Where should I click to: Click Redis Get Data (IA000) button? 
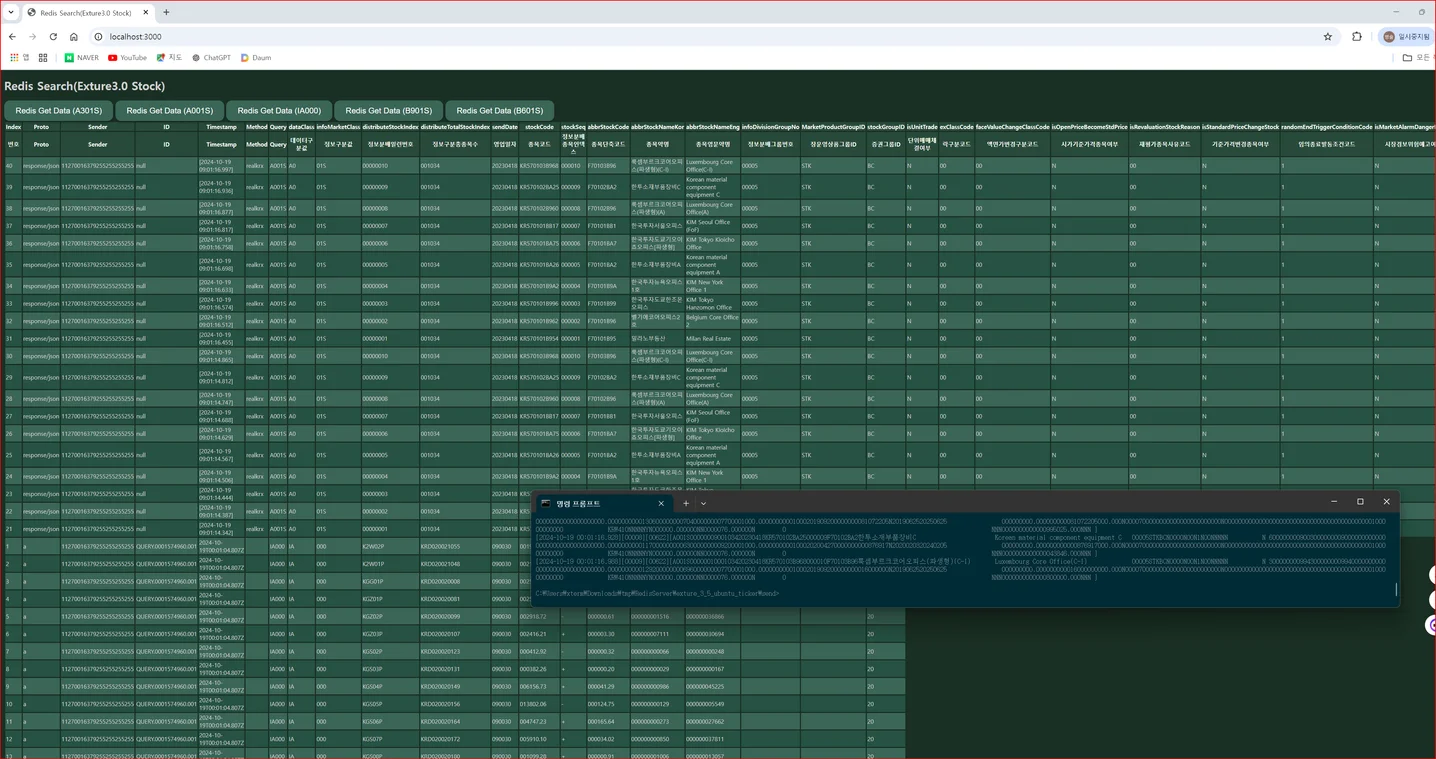point(279,111)
